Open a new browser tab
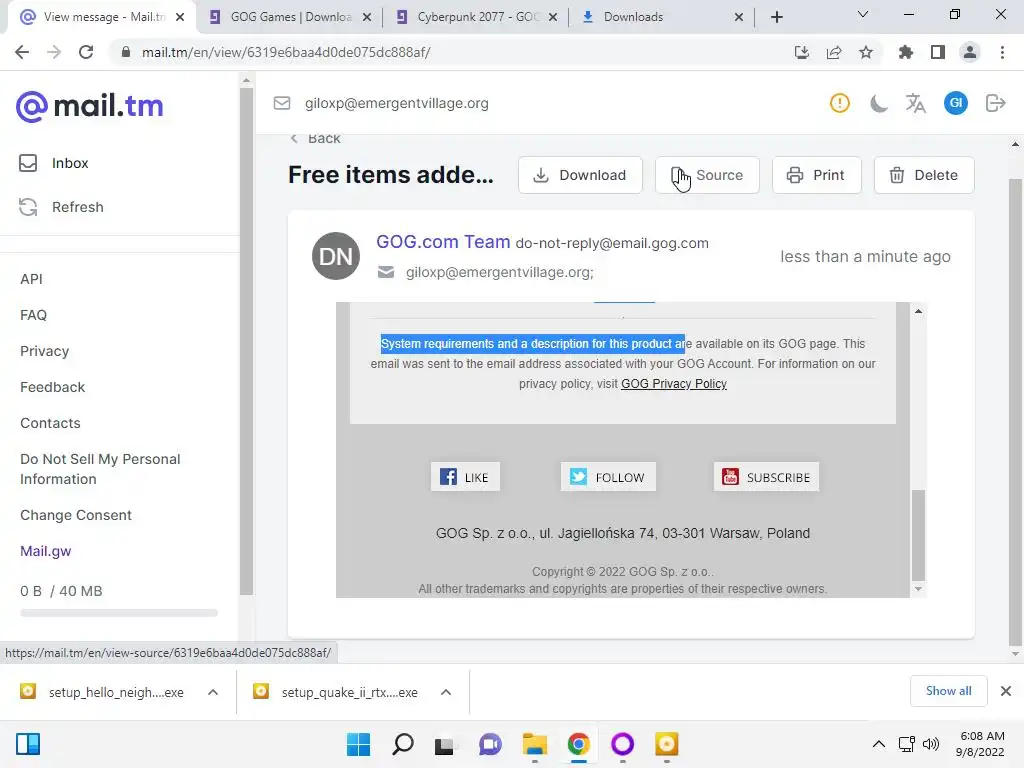Screen dimensions: 1024x768 (x=776, y=17)
